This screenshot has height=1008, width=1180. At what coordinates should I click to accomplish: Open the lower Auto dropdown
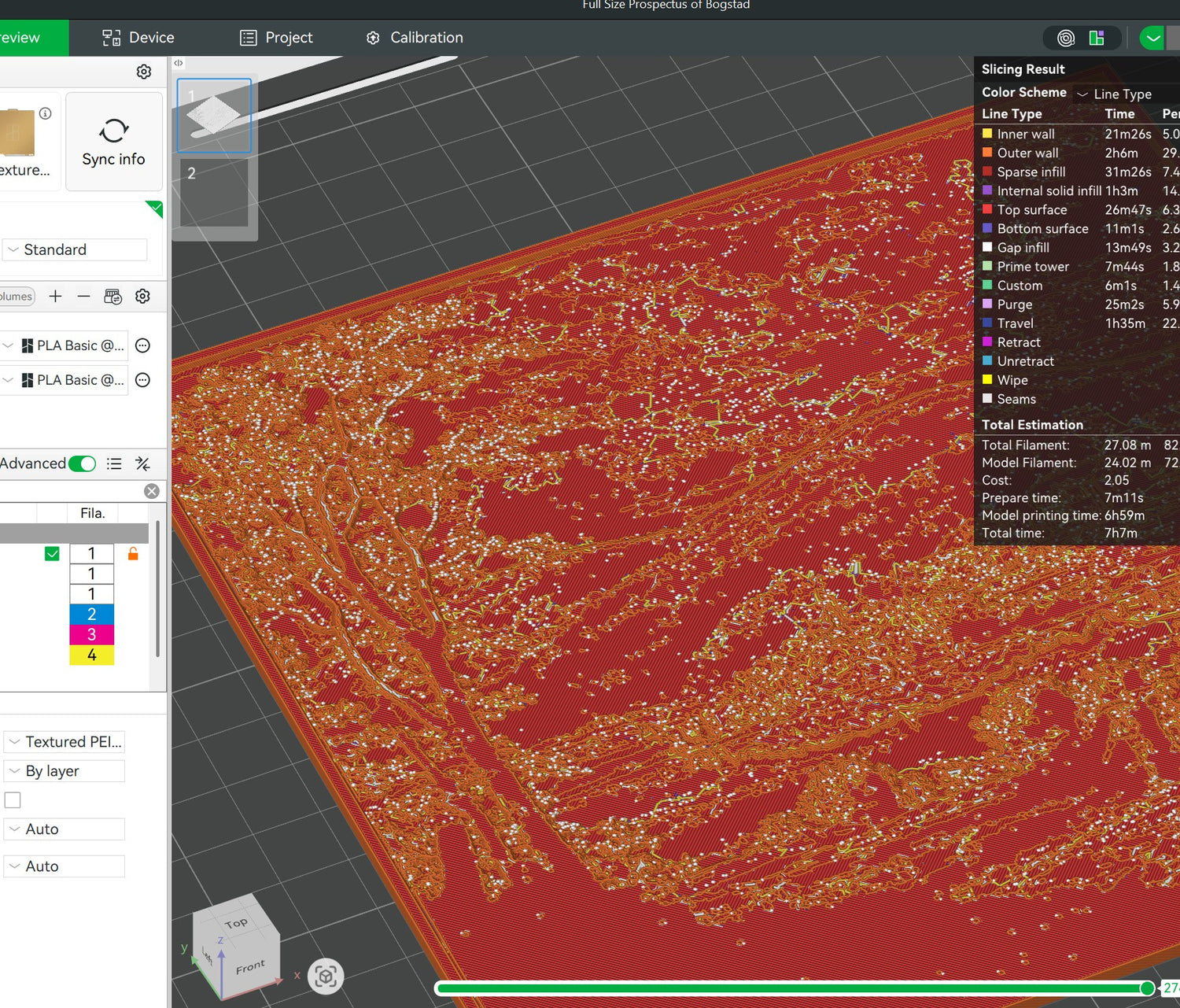[65, 866]
